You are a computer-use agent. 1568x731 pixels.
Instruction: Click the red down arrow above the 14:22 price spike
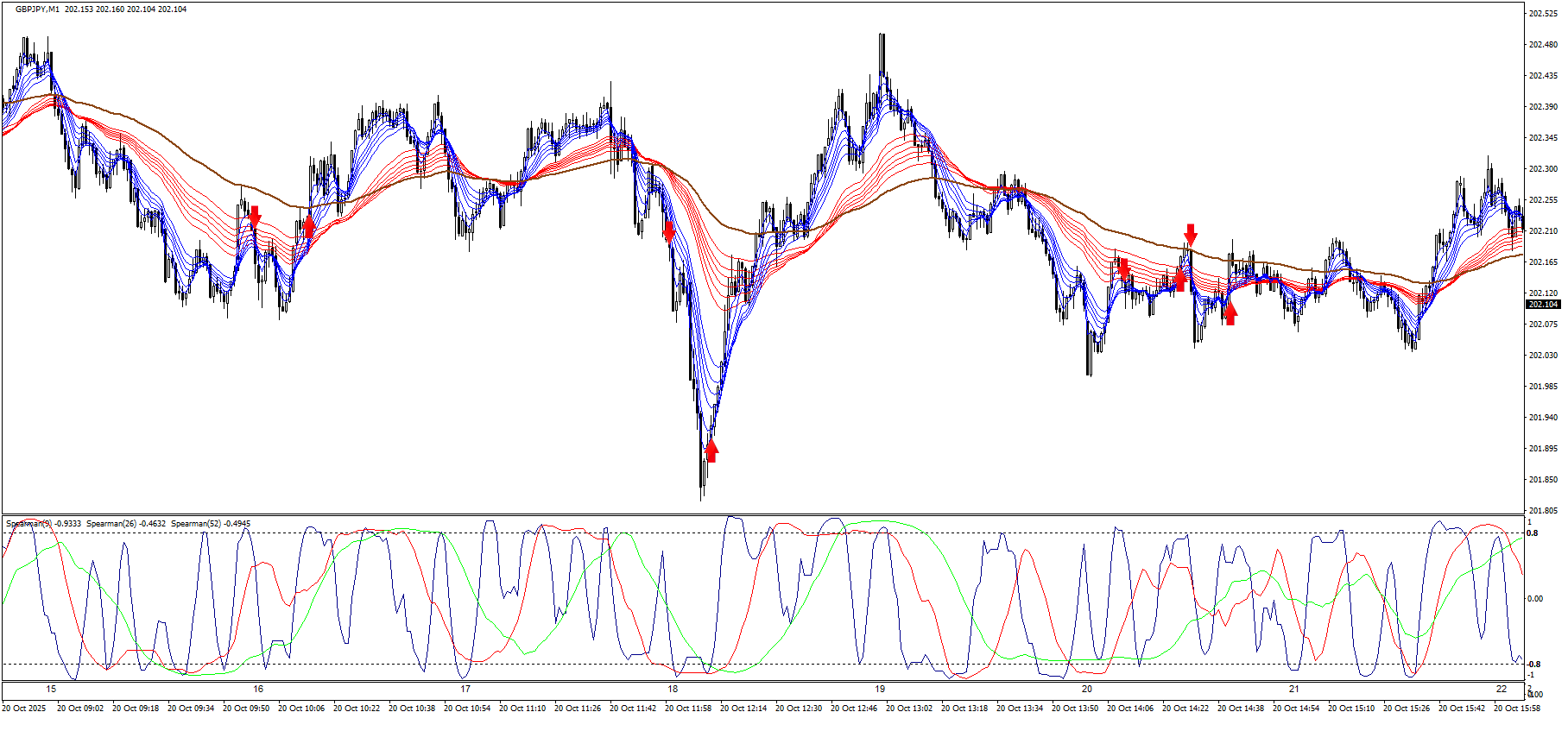[x=1191, y=234]
